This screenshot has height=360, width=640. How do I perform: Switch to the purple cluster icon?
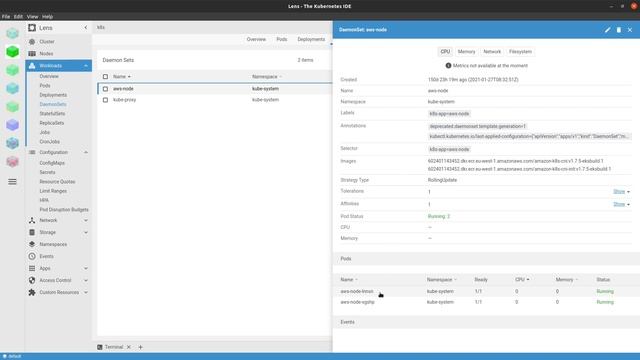[x=12, y=125]
